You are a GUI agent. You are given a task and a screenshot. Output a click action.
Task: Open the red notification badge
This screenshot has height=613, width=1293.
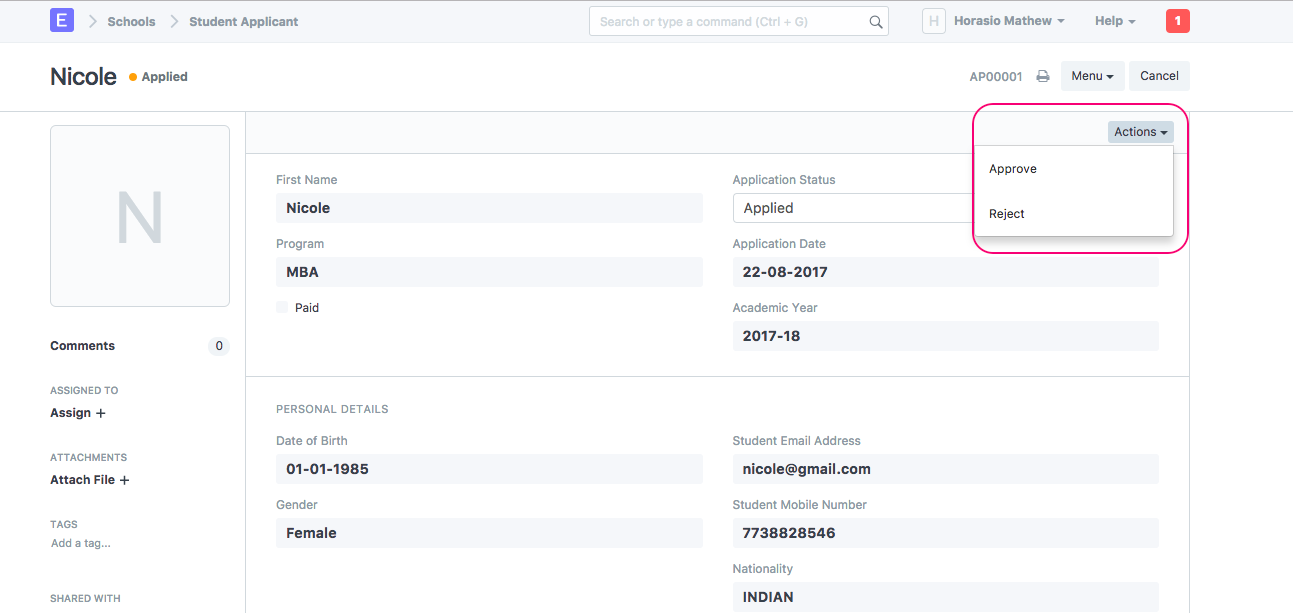pyautogui.click(x=1177, y=21)
